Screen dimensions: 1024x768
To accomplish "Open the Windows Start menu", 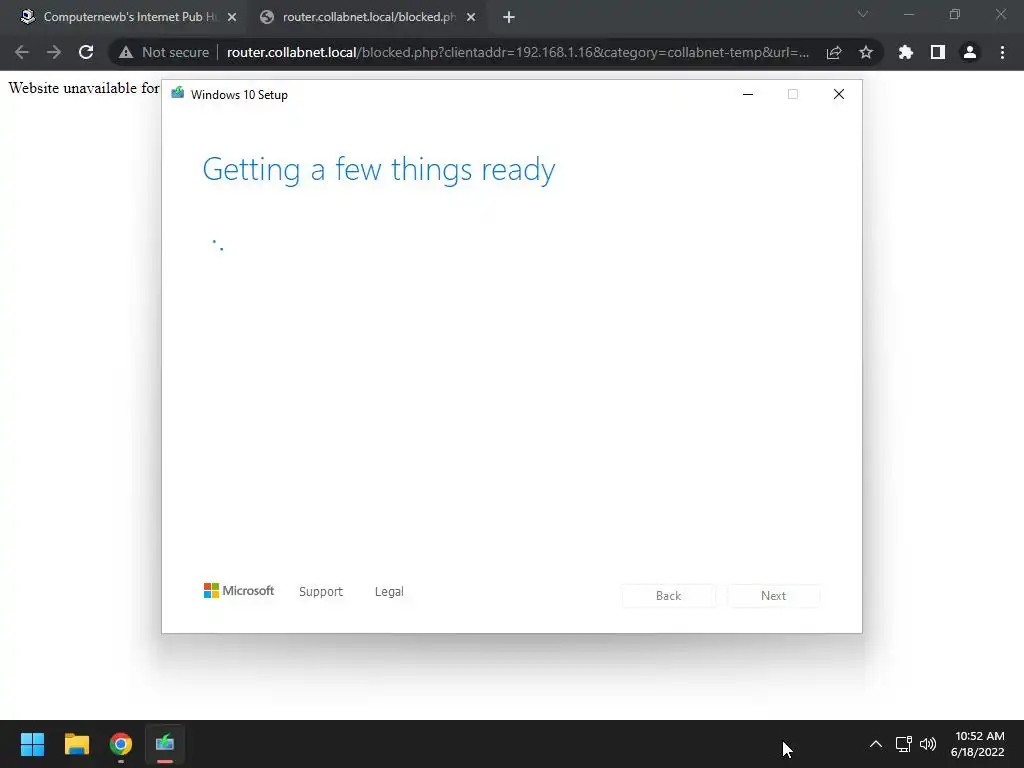I will [32, 744].
